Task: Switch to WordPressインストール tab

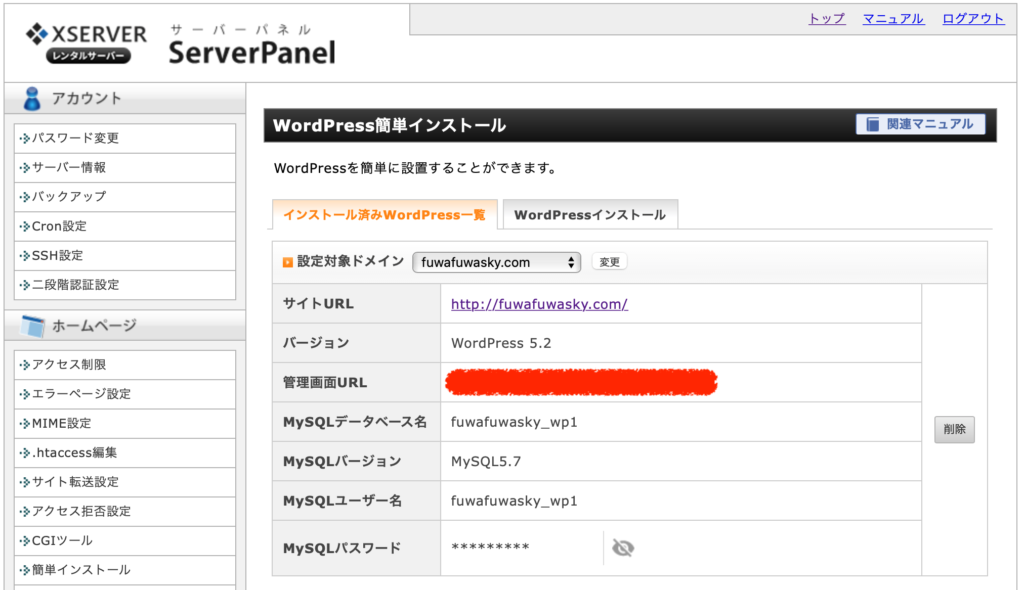Action: click(x=590, y=215)
